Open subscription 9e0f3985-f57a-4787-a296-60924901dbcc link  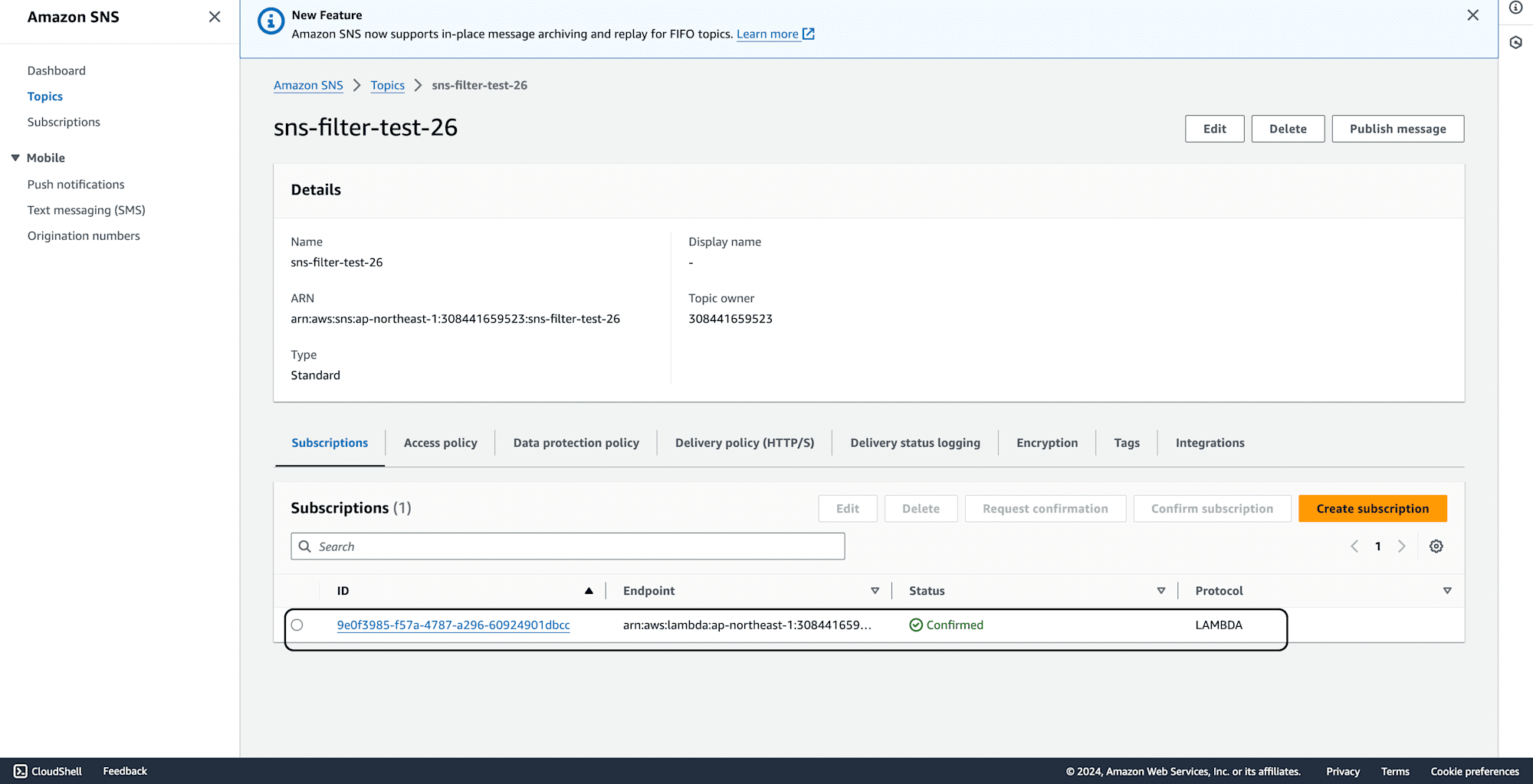point(453,625)
